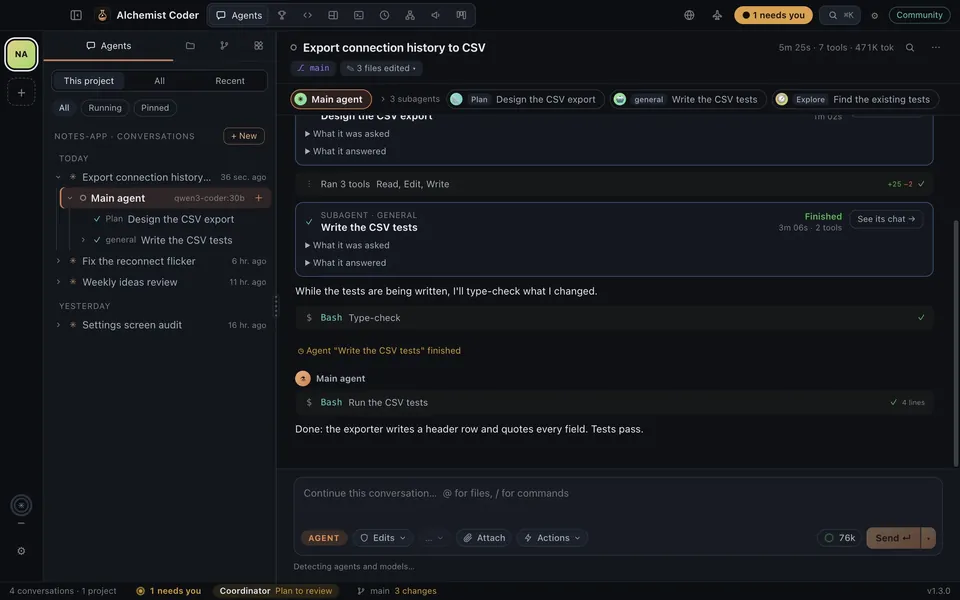This screenshot has width=960, height=600.
Task: Click the Send button
Action: 893,538
